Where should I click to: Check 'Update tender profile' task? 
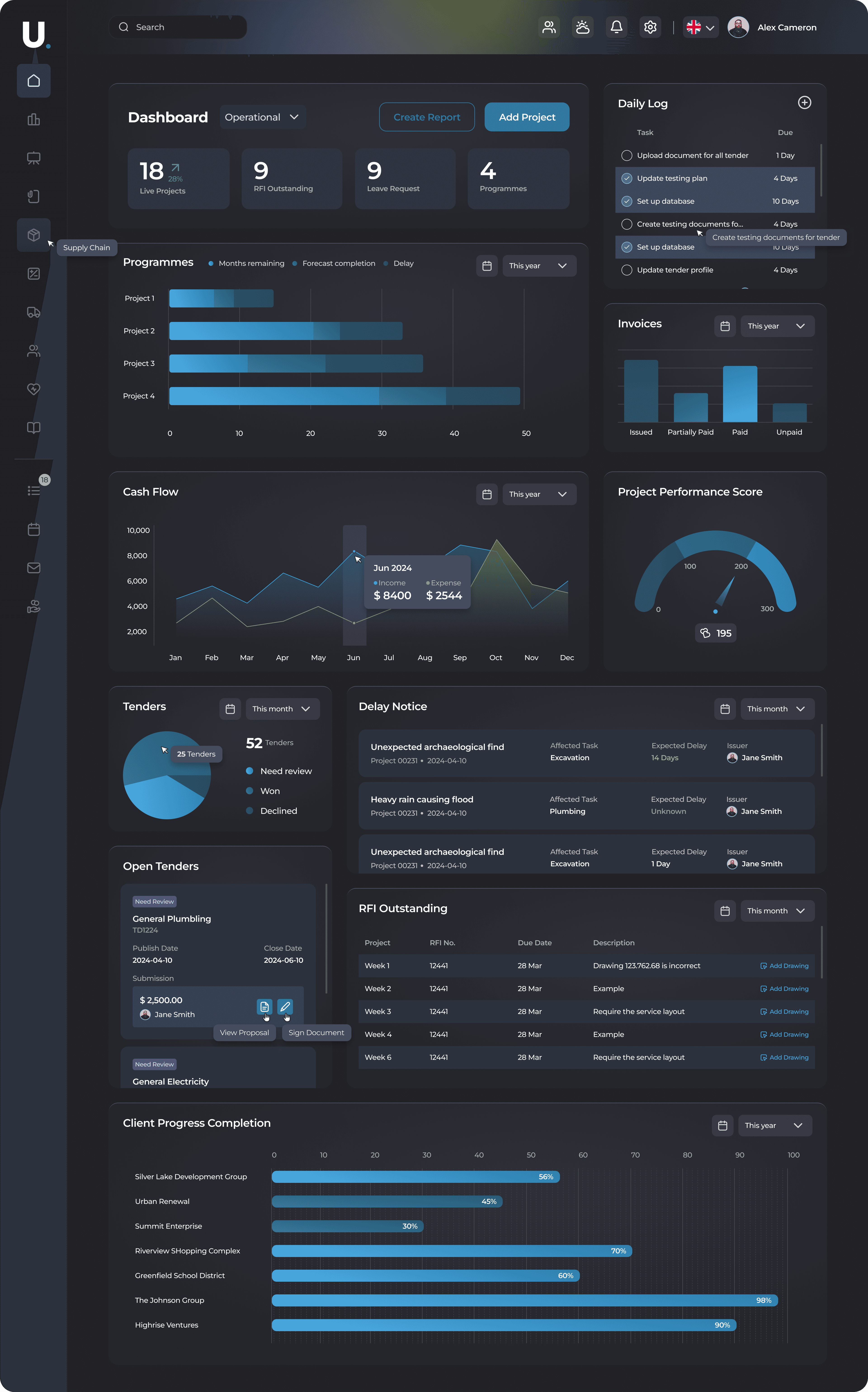point(627,270)
